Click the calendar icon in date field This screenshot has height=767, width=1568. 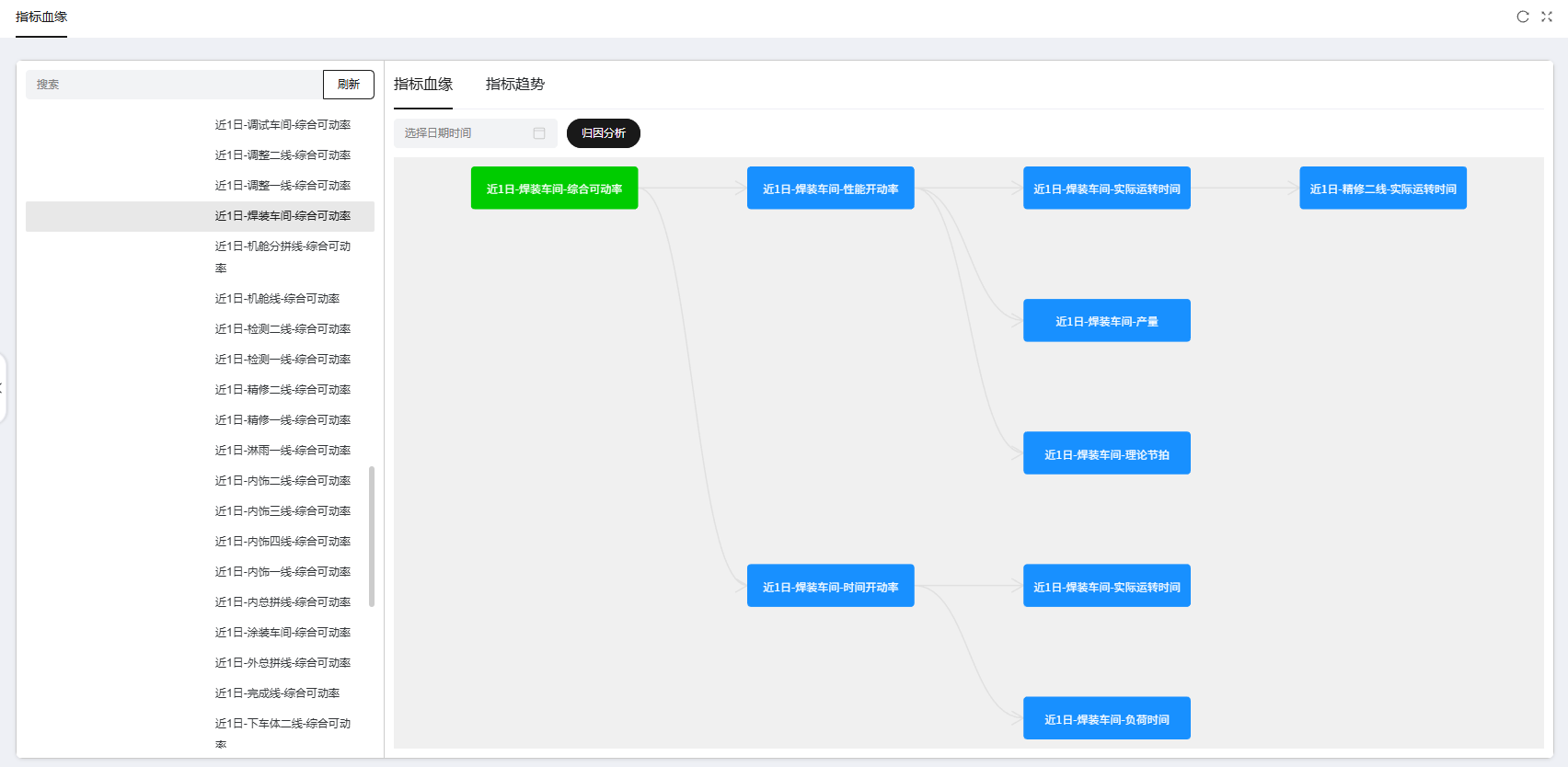click(539, 133)
